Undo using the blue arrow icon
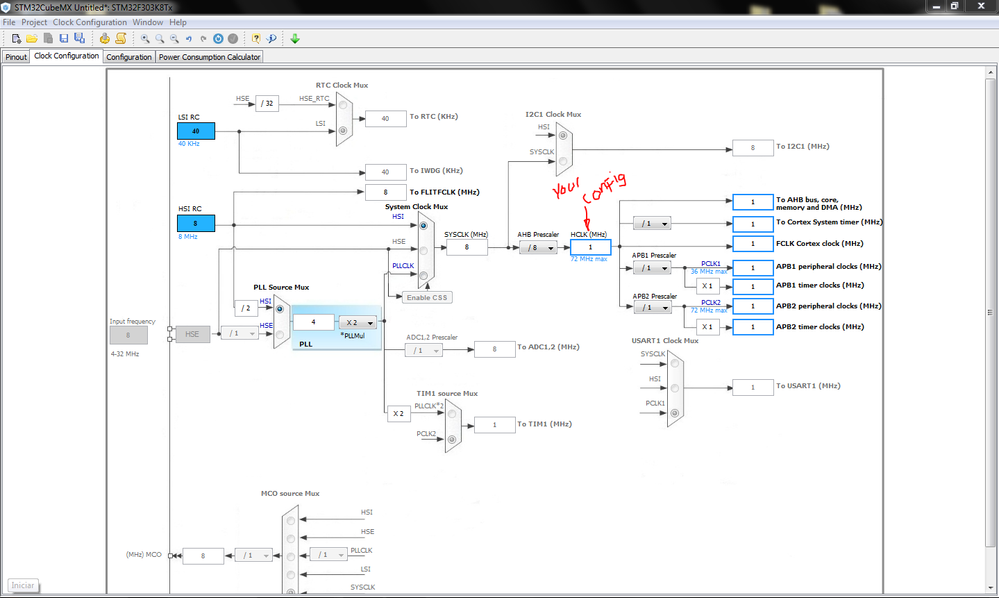 click(x=189, y=39)
